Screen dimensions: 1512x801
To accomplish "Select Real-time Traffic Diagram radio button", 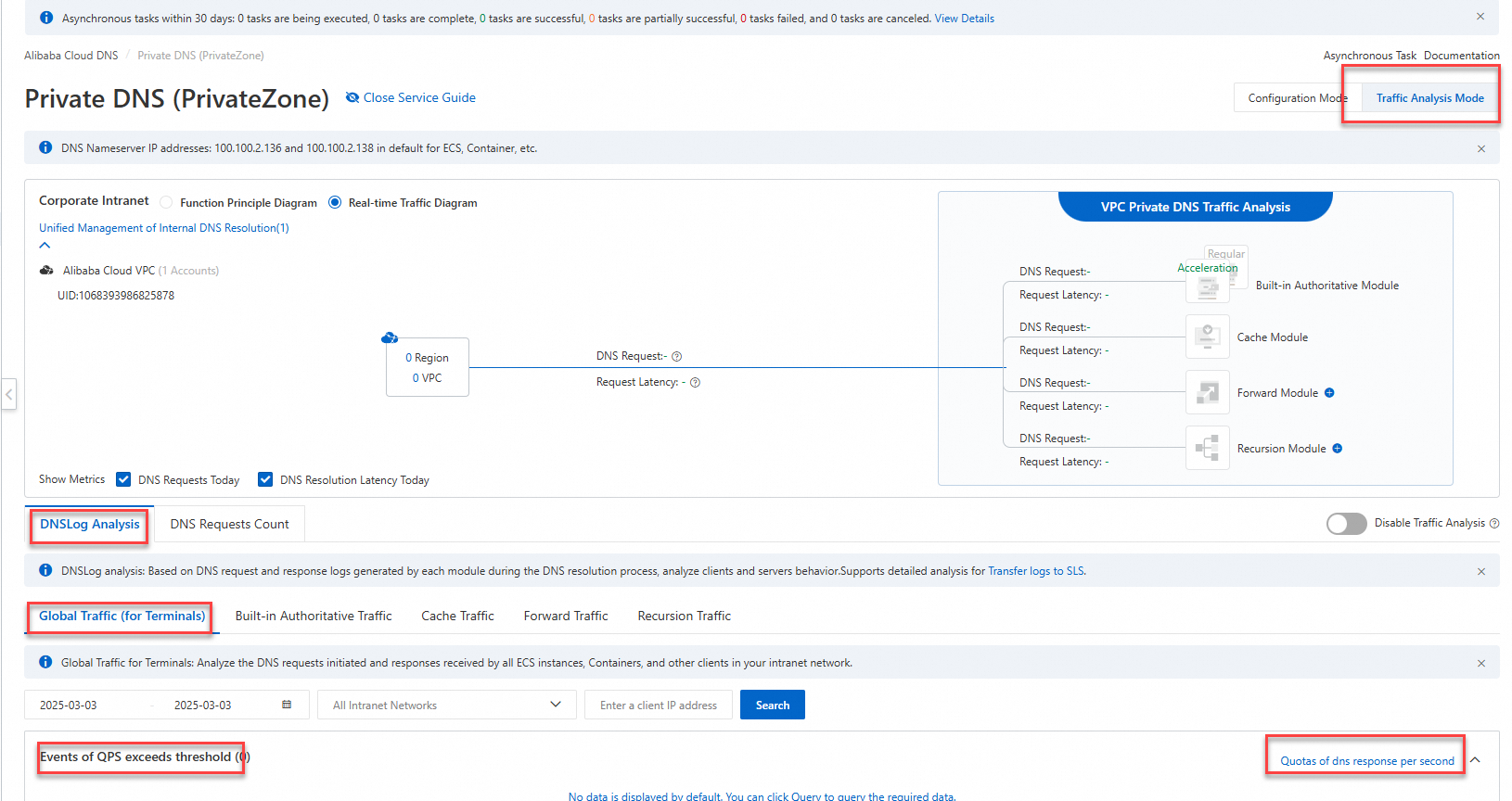I will (x=335, y=202).
